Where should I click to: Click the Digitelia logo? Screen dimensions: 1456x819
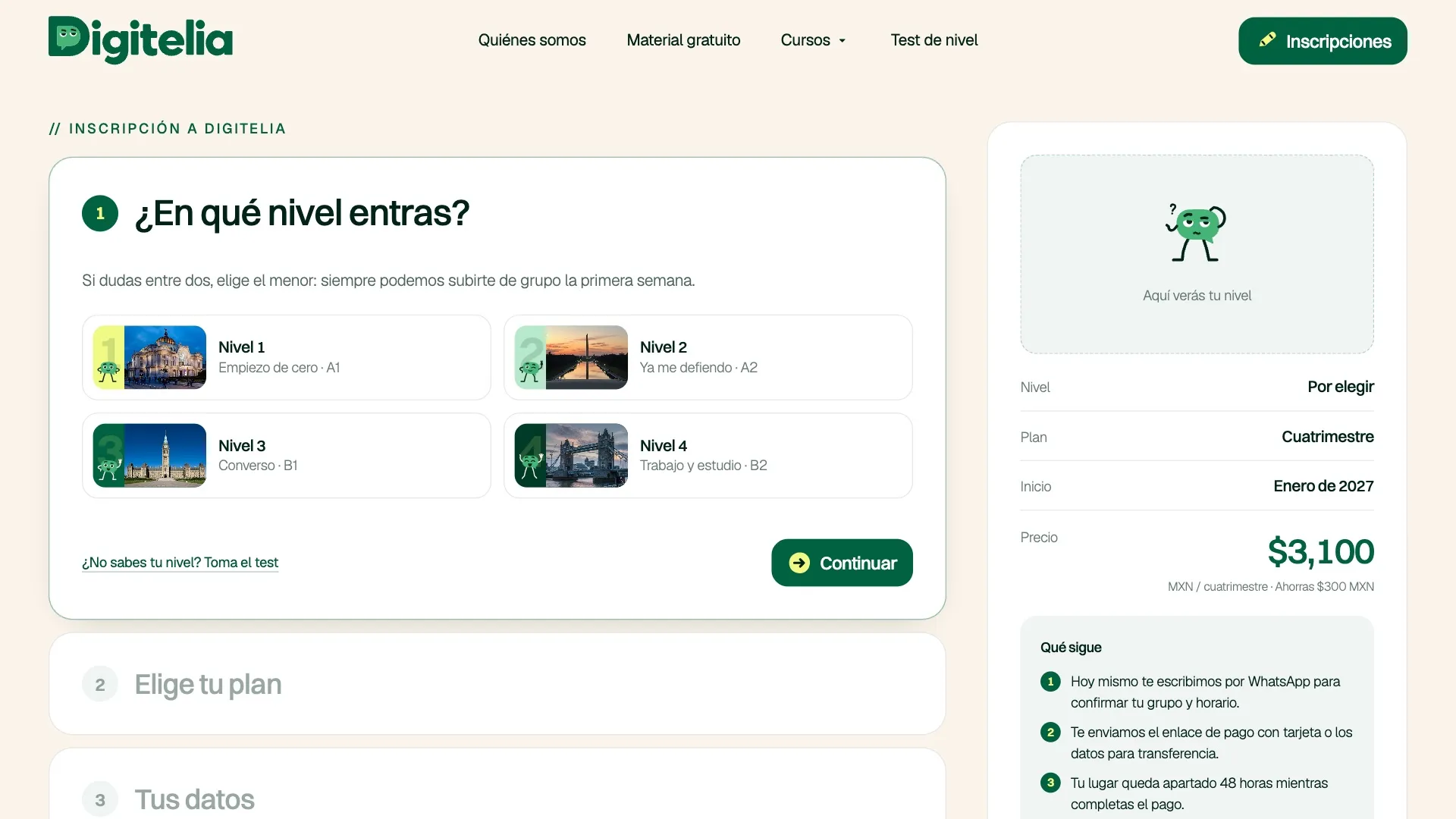pyautogui.click(x=140, y=39)
